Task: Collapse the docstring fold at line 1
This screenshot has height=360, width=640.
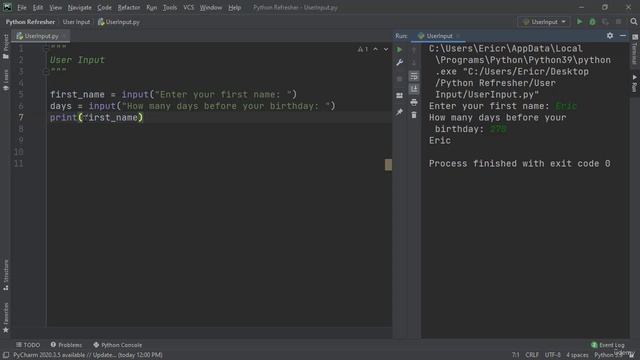Action: (x=46, y=48)
